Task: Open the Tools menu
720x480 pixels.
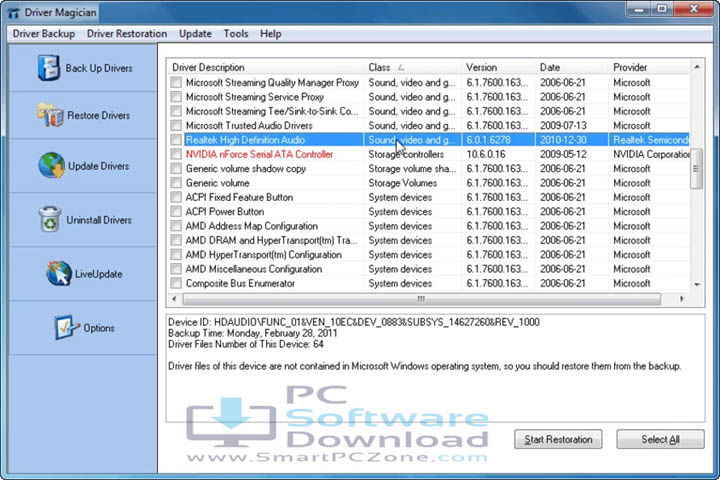Action: click(236, 34)
